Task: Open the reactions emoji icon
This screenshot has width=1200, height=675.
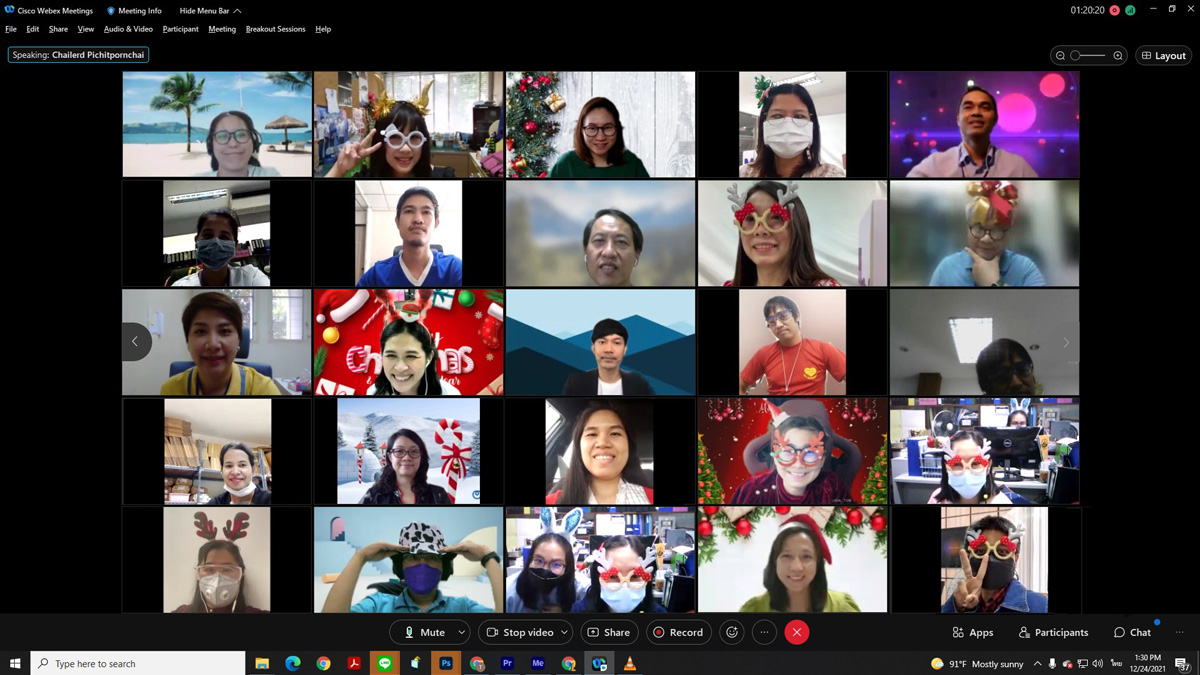Action: tap(732, 632)
